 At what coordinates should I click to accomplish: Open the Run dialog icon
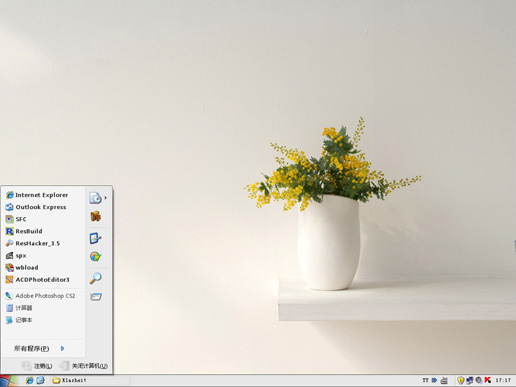click(96, 296)
